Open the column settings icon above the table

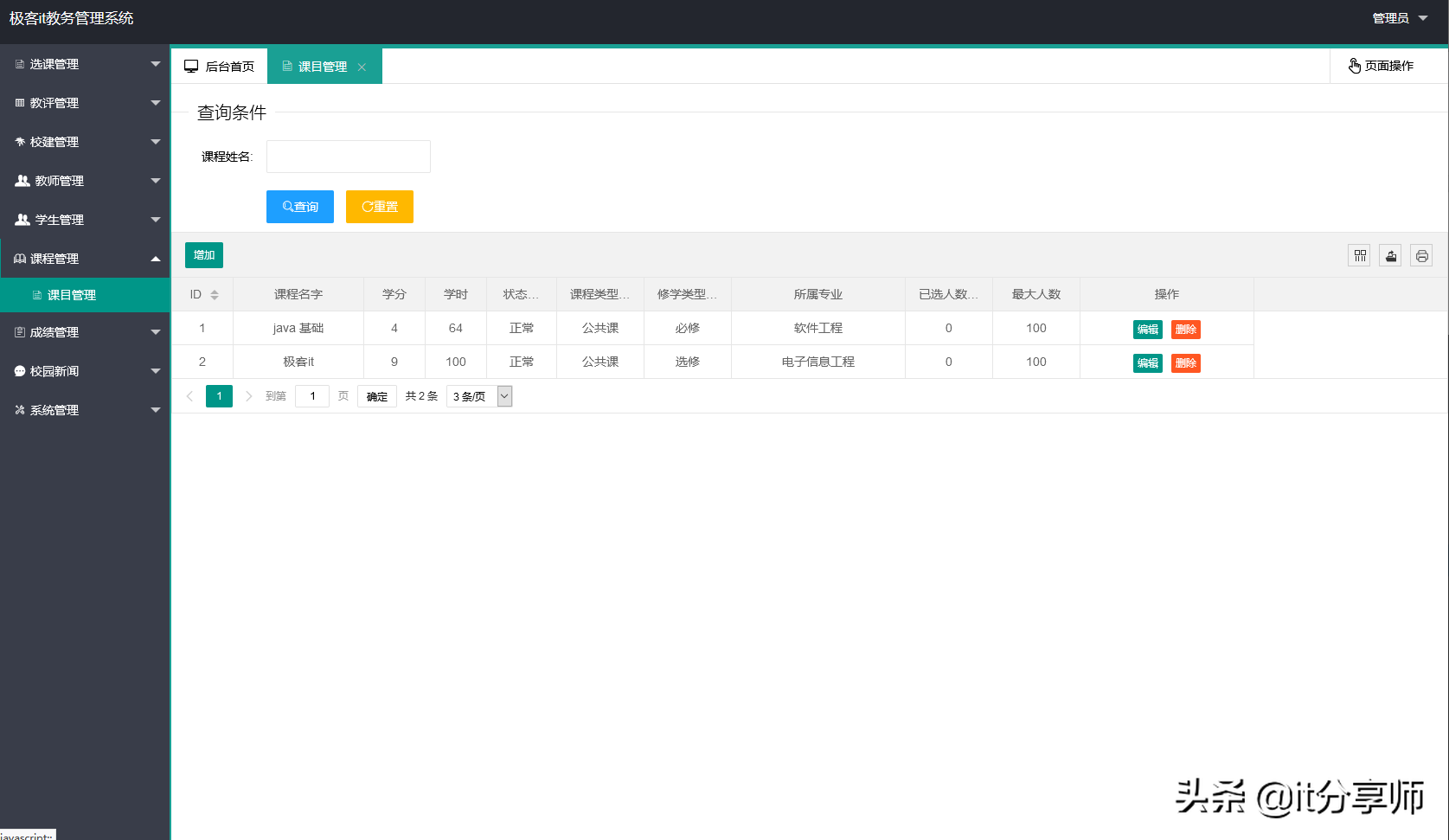tap(1359, 255)
